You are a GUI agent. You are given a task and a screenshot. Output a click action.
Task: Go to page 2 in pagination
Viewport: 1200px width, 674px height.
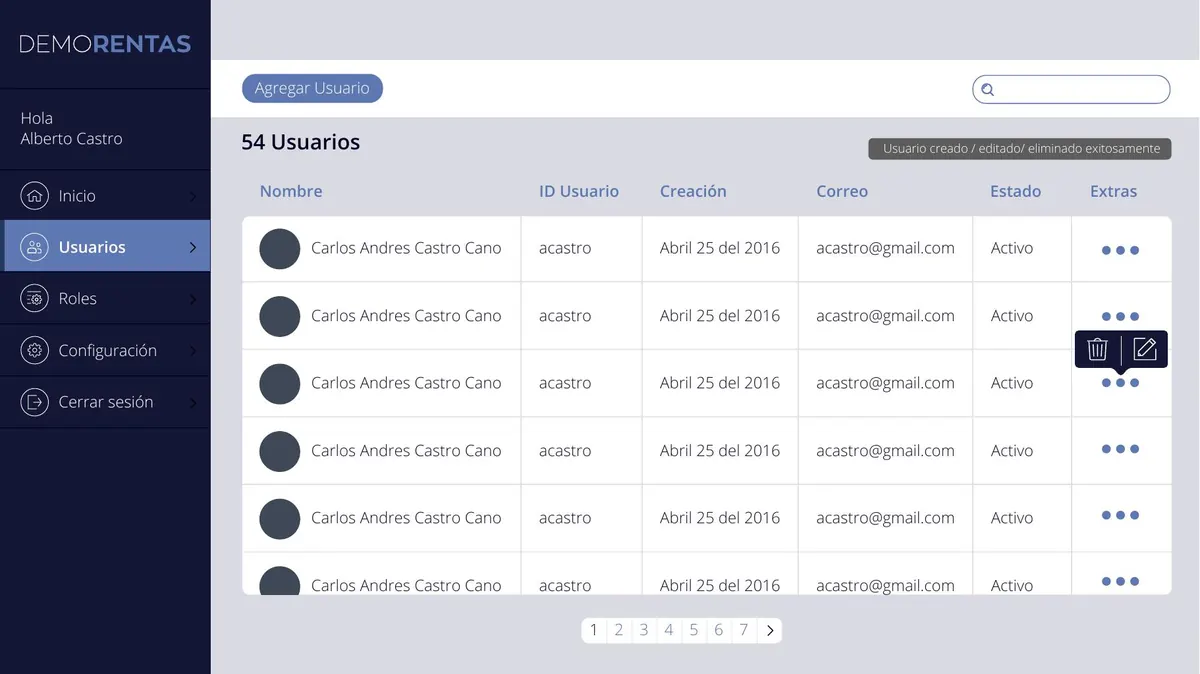tap(619, 630)
